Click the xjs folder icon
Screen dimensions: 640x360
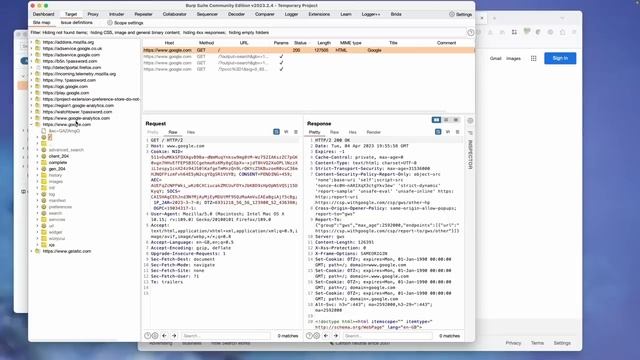44,245
